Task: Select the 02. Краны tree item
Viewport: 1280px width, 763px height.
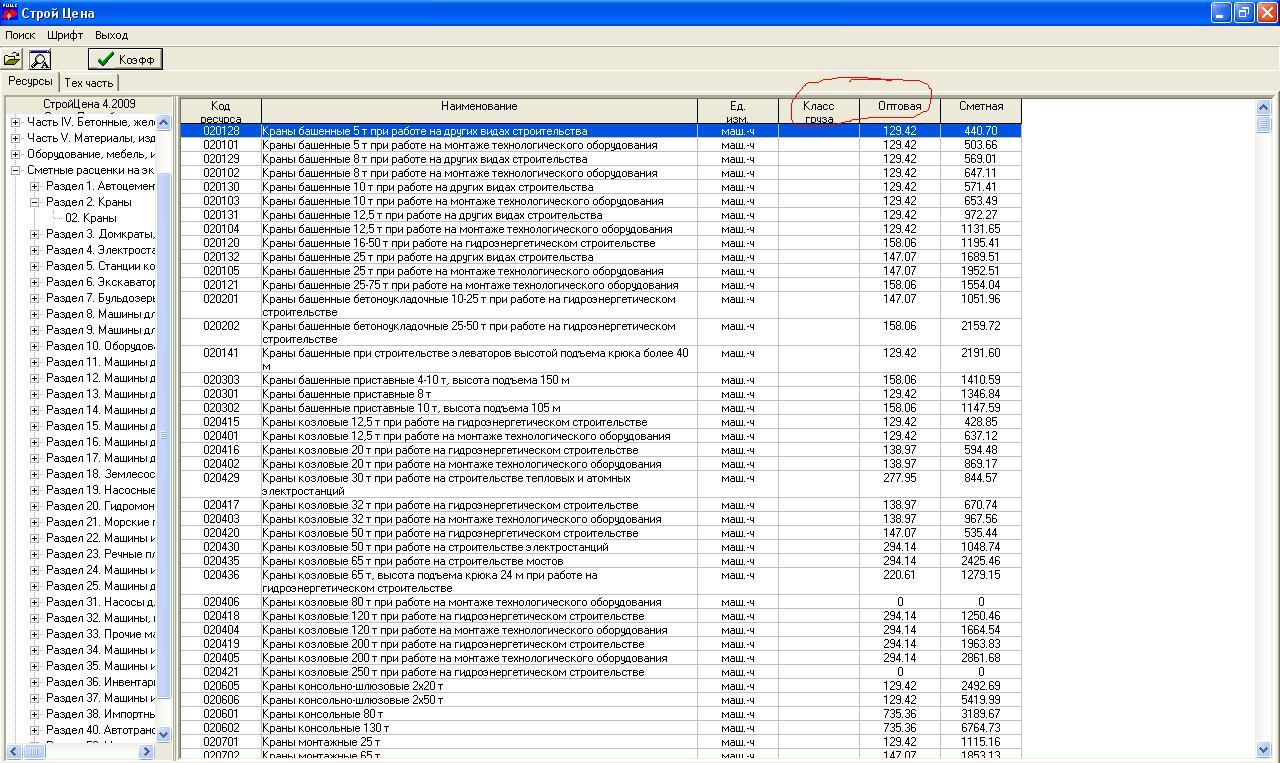Action: click(x=91, y=218)
